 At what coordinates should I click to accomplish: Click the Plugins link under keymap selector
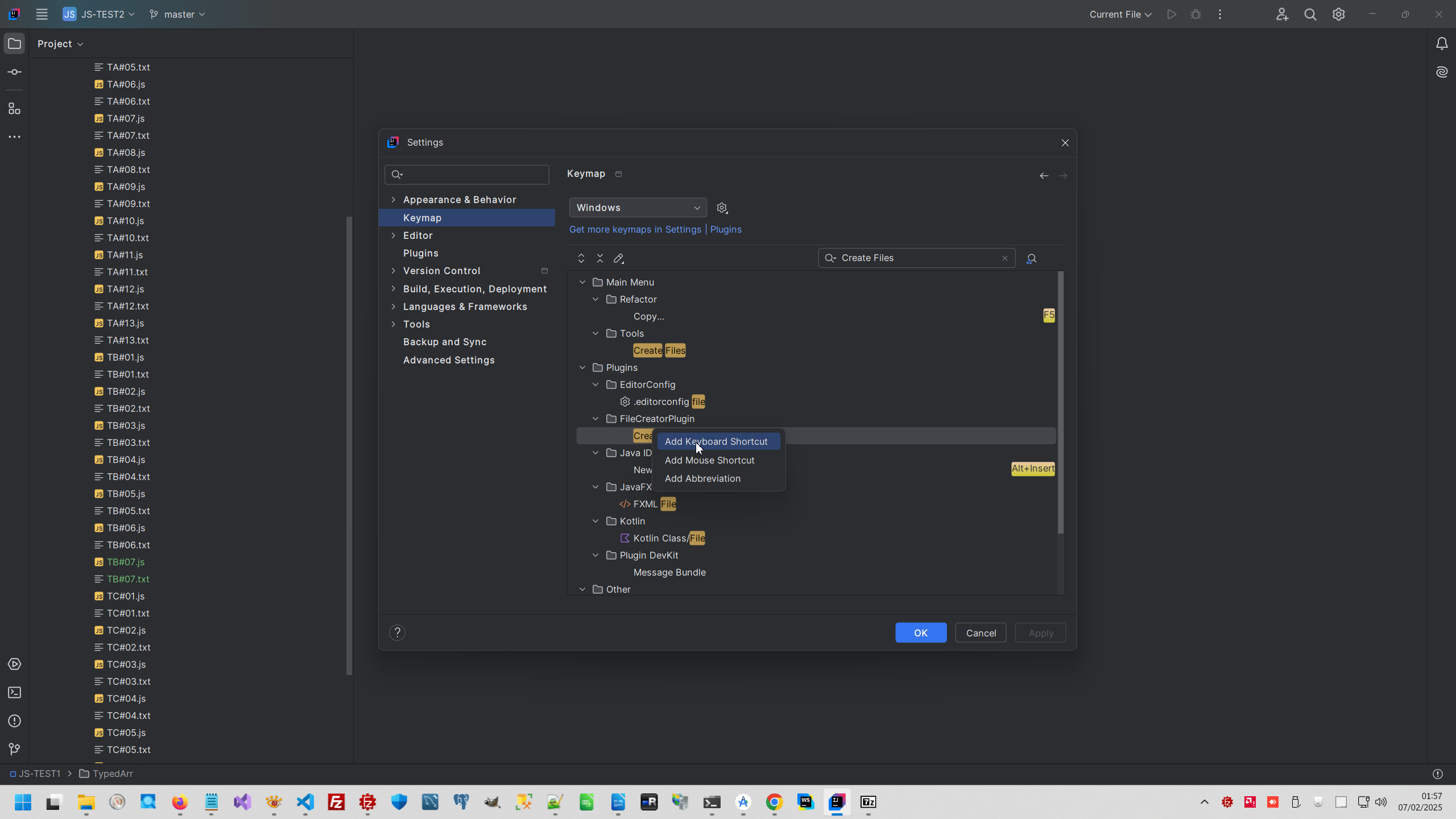(726, 229)
